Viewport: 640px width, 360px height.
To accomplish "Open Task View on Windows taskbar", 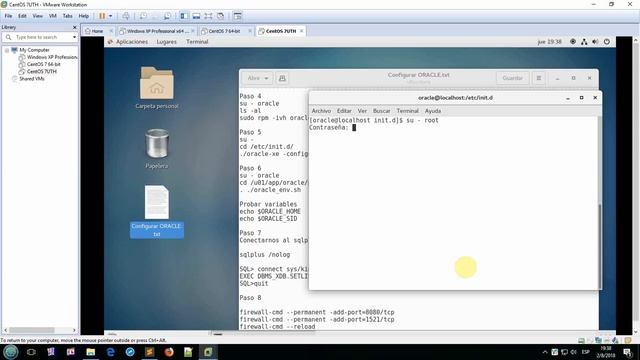I will pyautogui.click(x=31, y=352).
